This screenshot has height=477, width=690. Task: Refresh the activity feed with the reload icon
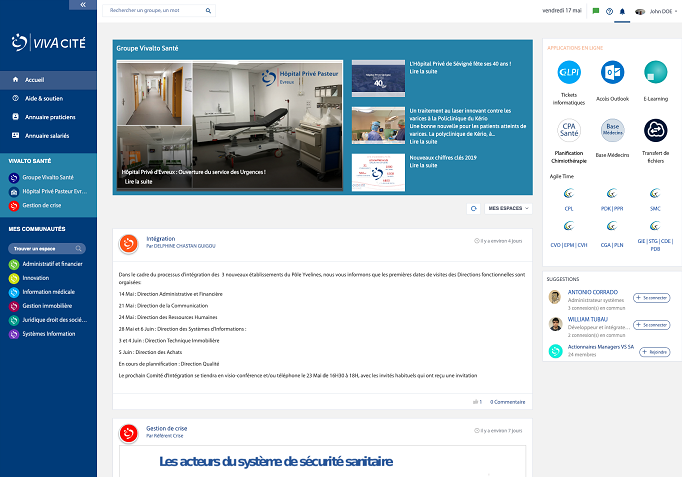473,208
